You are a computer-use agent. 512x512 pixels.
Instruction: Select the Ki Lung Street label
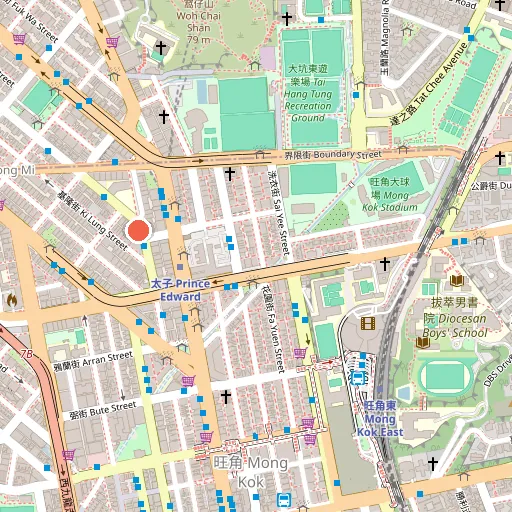tap(92, 221)
